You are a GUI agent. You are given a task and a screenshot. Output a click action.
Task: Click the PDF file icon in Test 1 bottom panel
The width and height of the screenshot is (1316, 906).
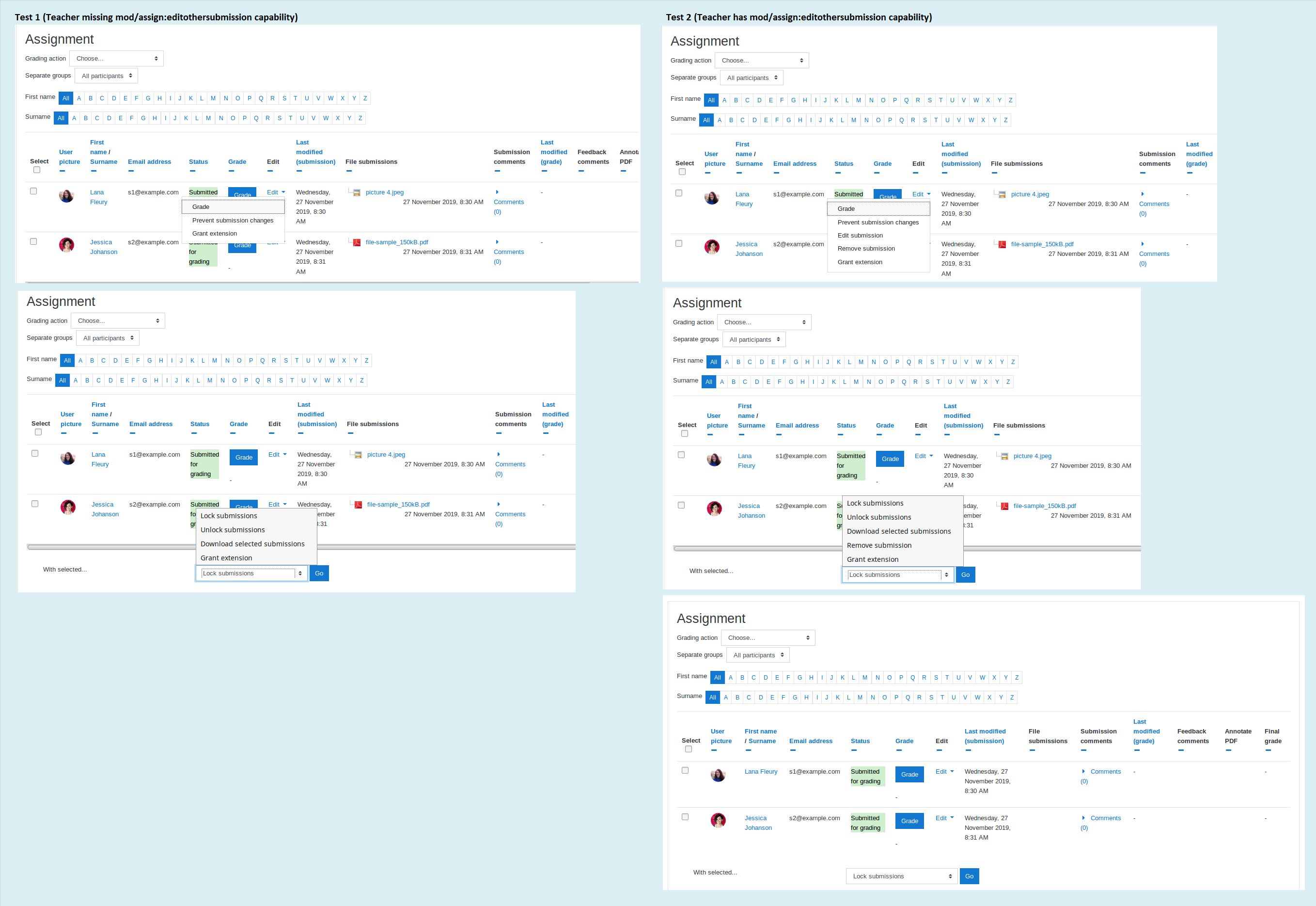click(359, 505)
